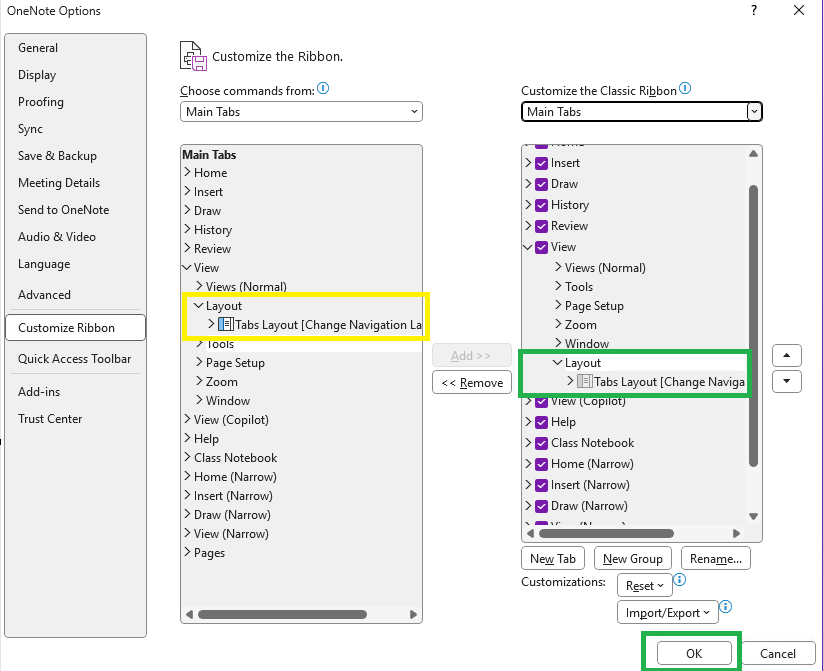The height and width of the screenshot is (671, 824).
Task: Expand Tabs Layout item in the right list
Action: pyautogui.click(x=570, y=381)
